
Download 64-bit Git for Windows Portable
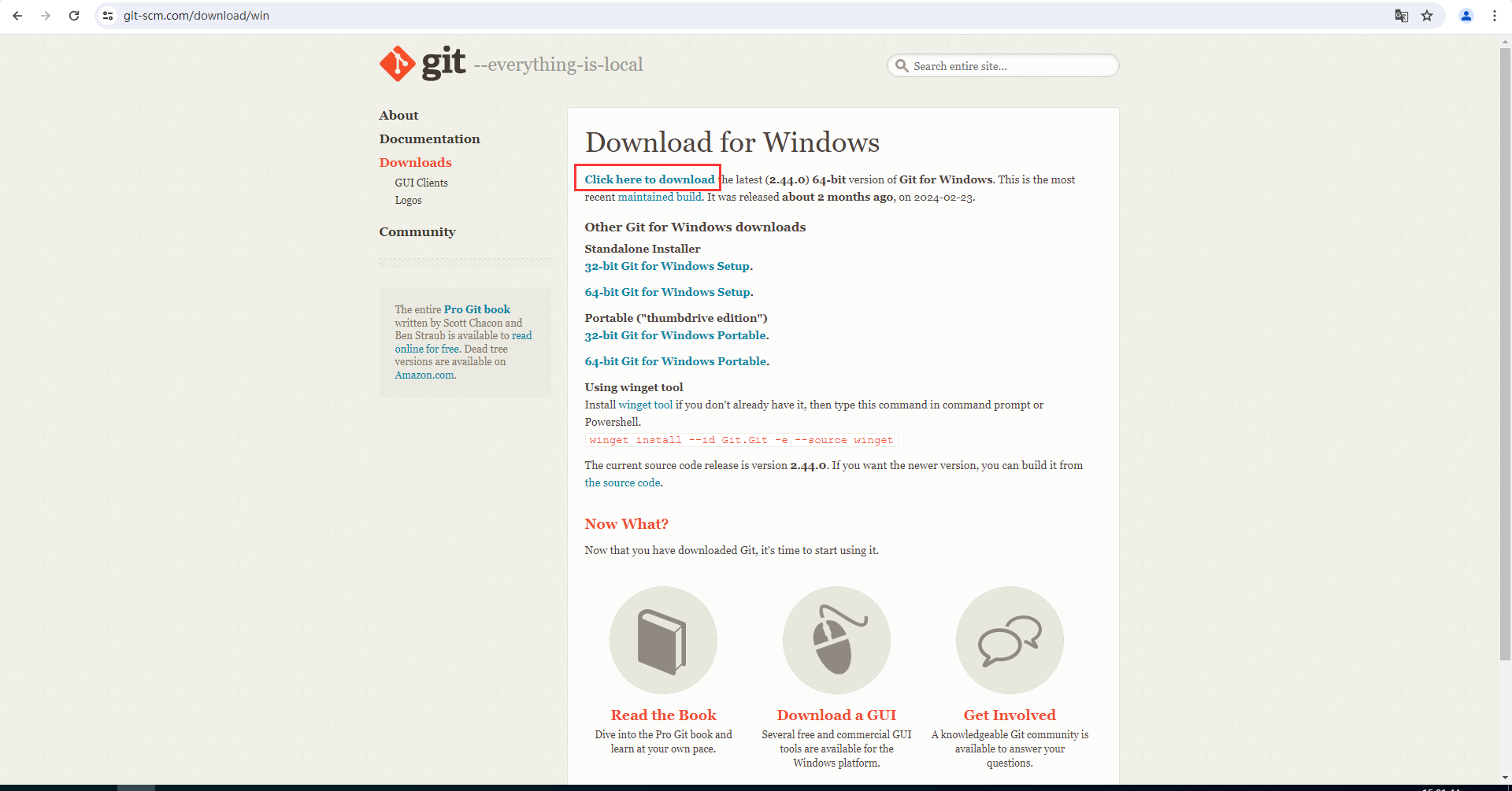tap(676, 361)
